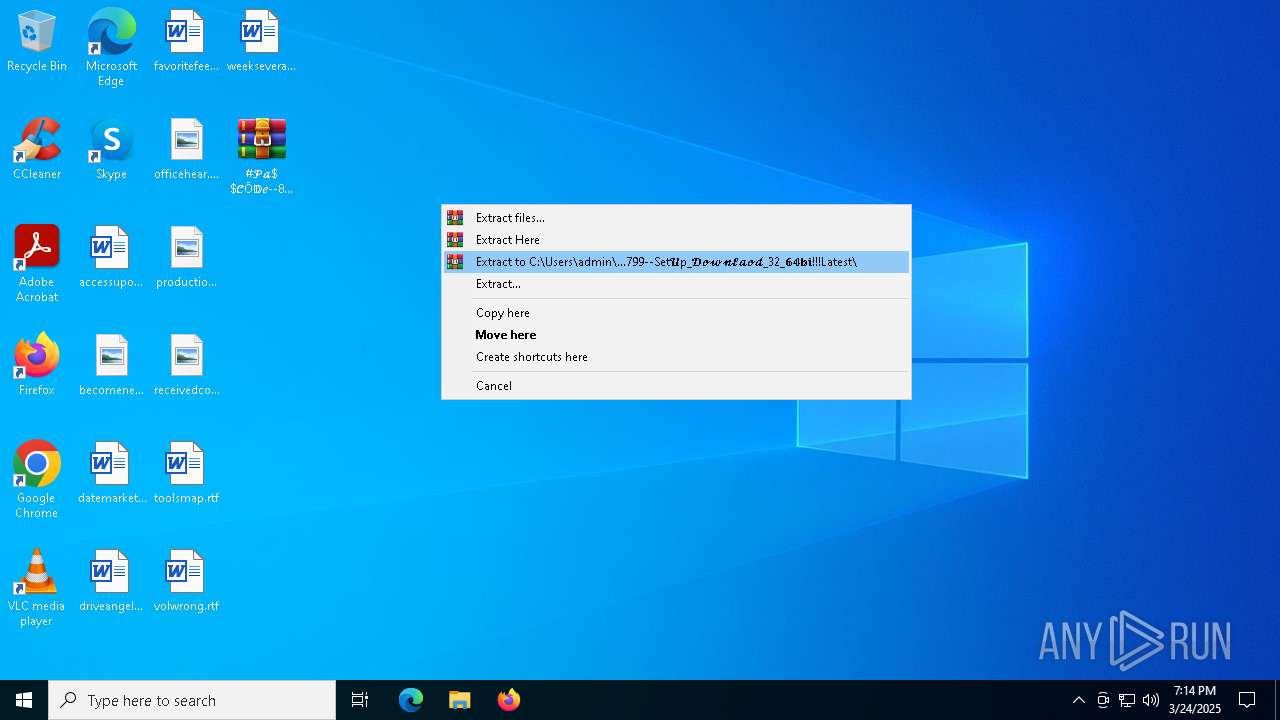1280x720 pixels.
Task: Select the toolsmap.rtf file
Action: pos(186,474)
